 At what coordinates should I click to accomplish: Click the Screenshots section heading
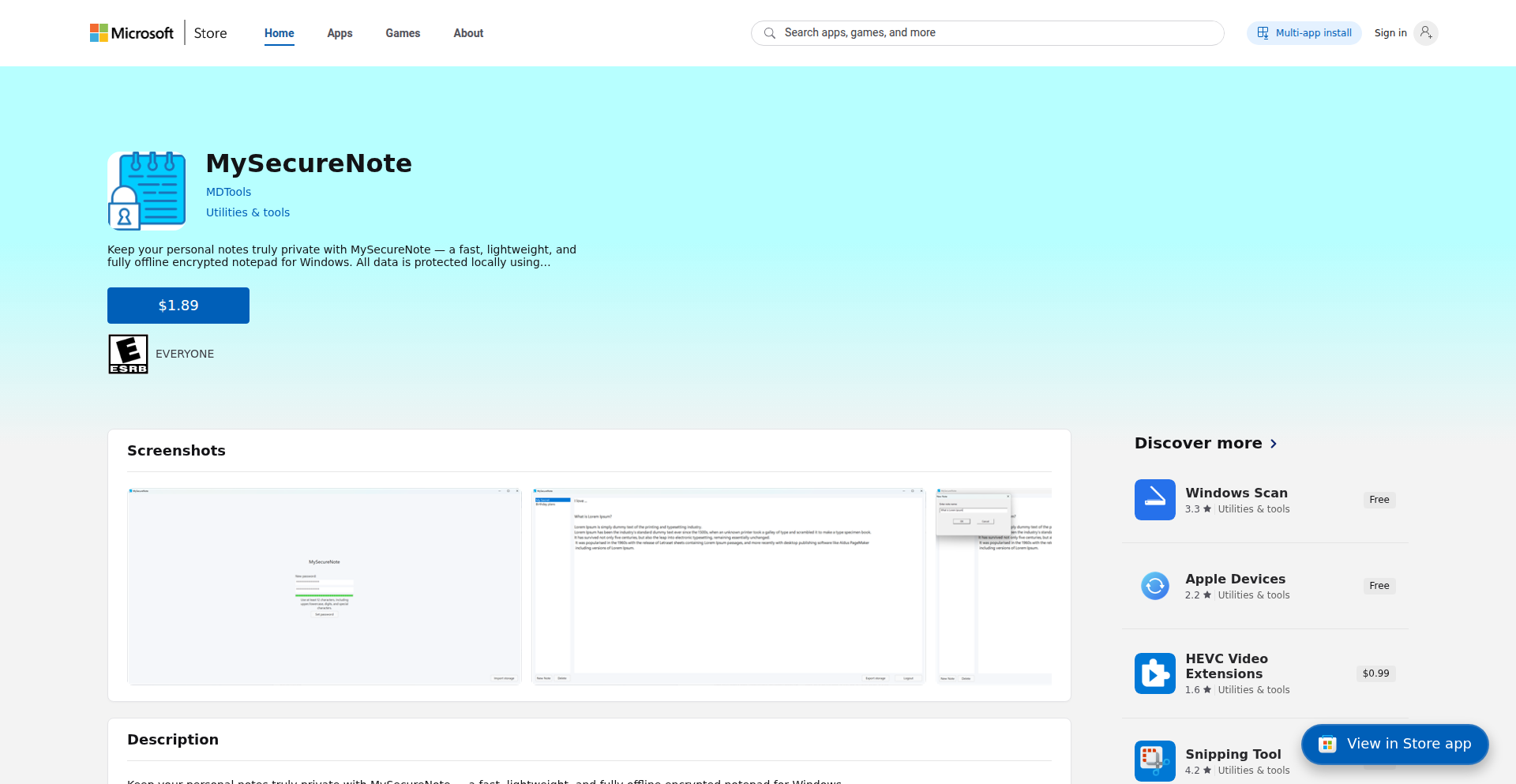tap(176, 451)
